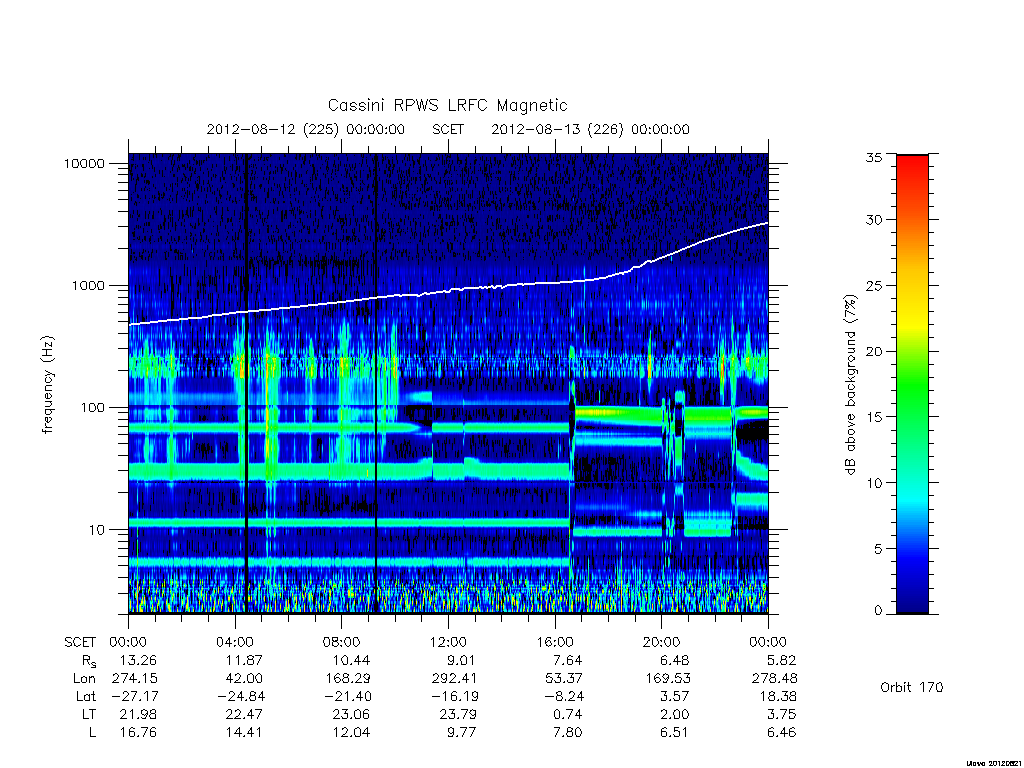Click the 20:00 time axis label
The image size is (1024, 768).
662,642
